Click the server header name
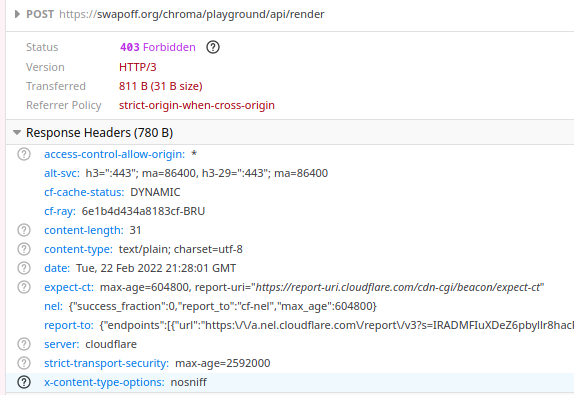 (x=62, y=344)
